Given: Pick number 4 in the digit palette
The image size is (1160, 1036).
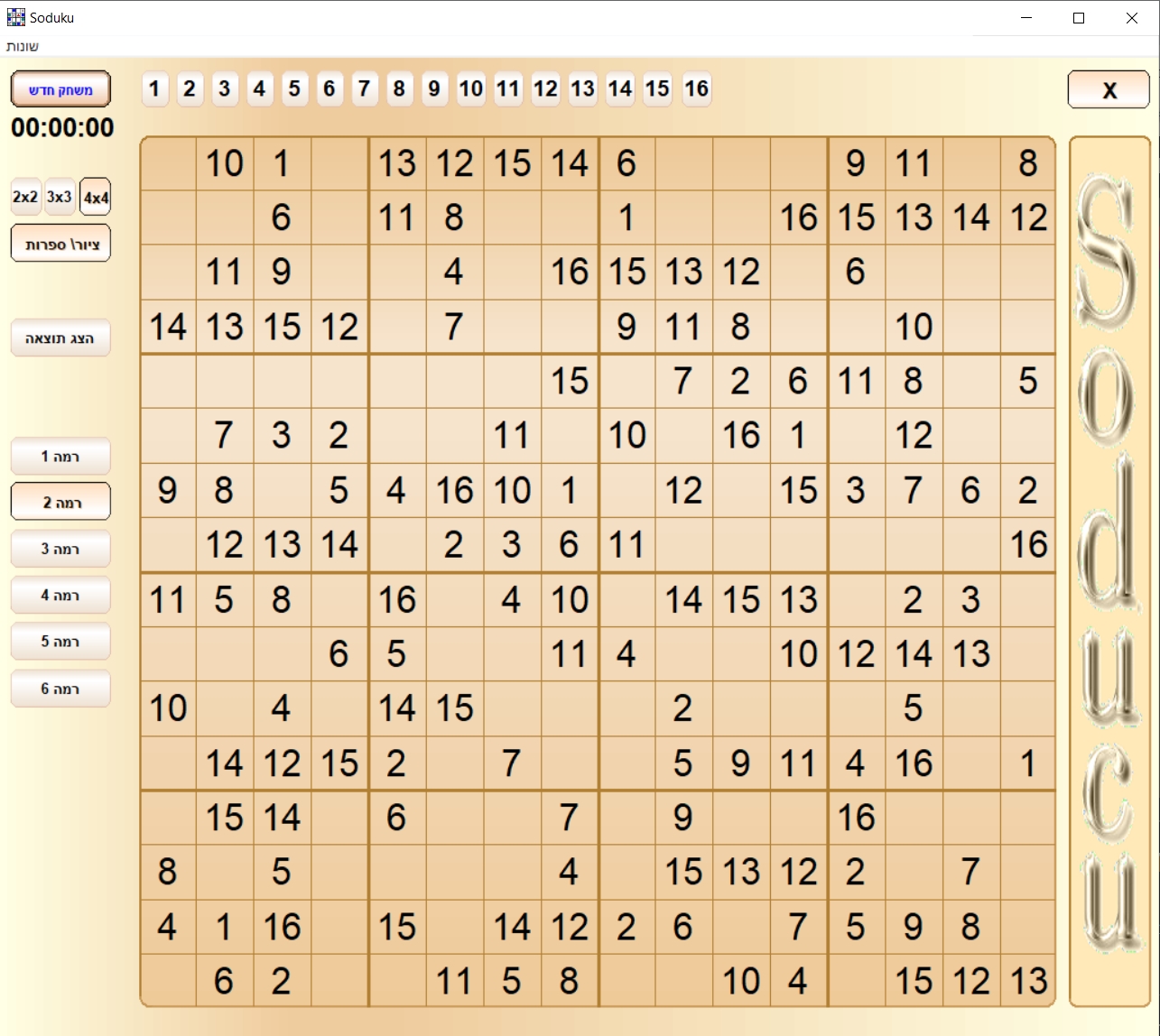Looking at the screenshot, I should tap(260, 89).
